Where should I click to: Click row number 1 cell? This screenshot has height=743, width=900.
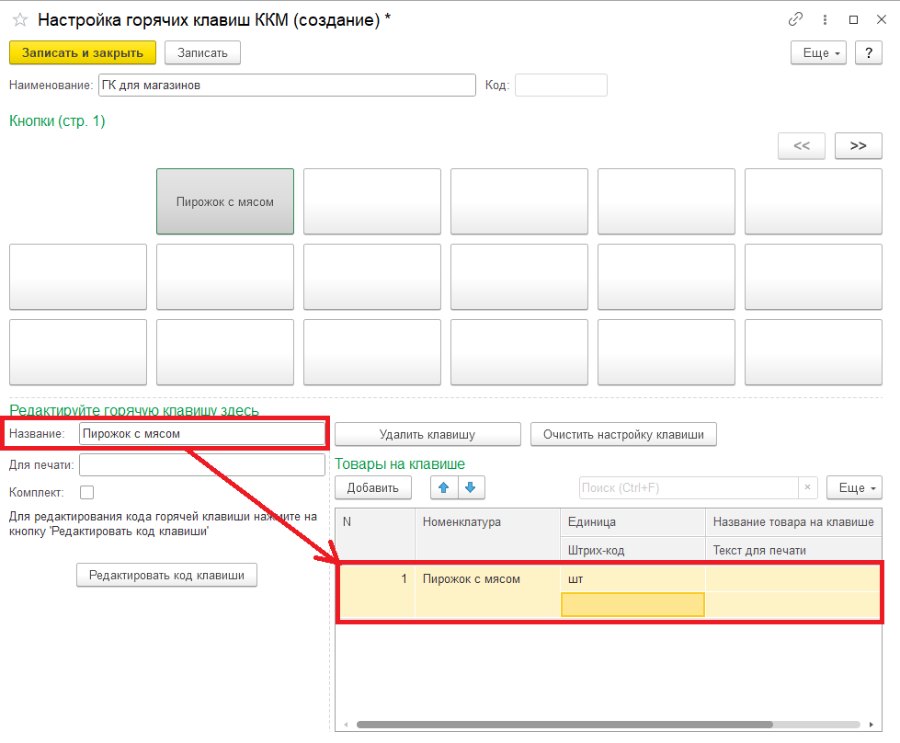(375, 579)
